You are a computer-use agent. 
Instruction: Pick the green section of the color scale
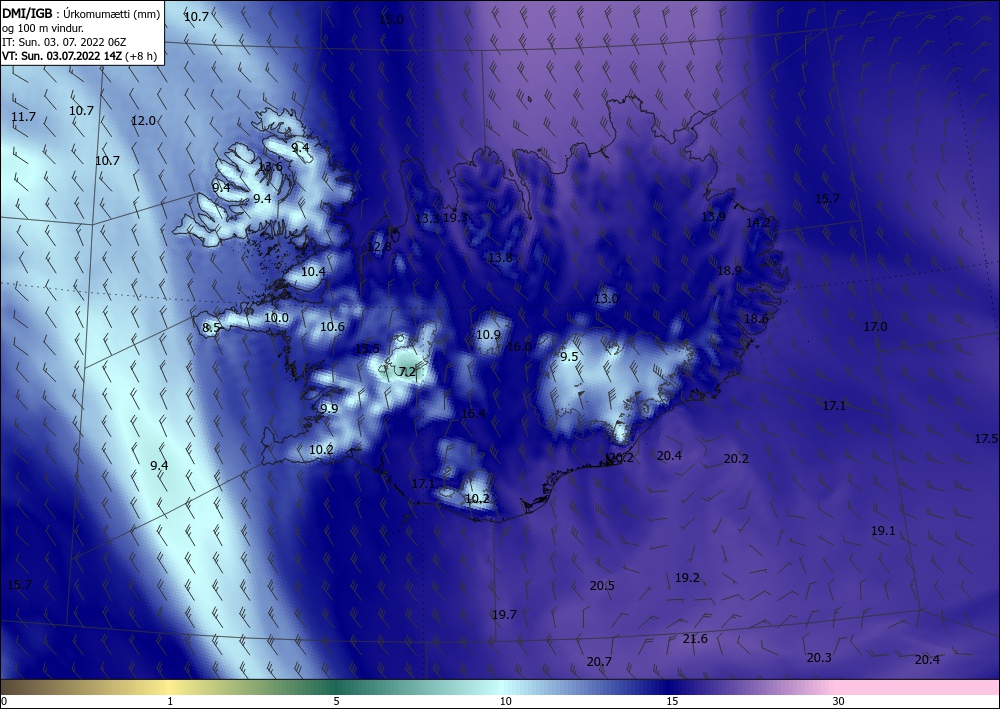tap(338, 687)
